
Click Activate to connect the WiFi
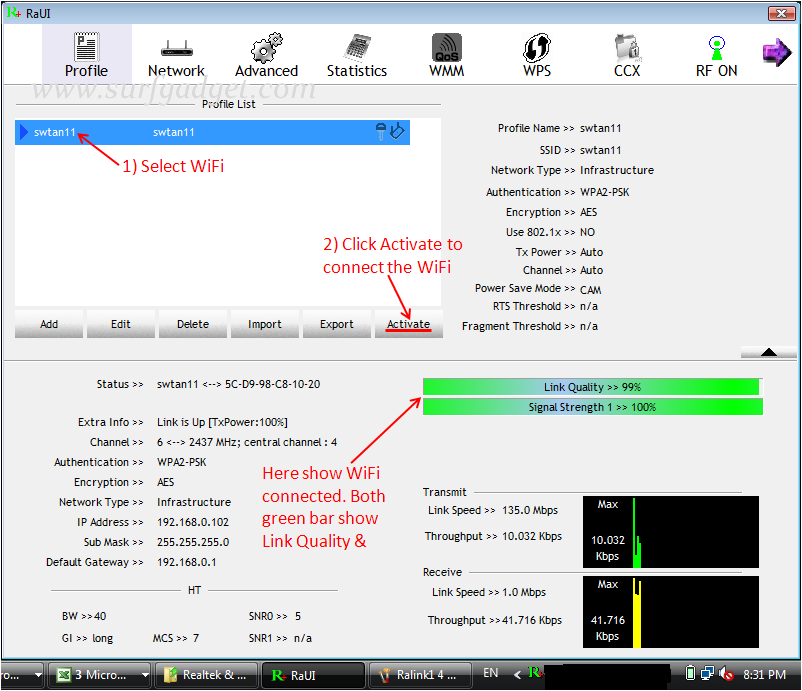click(x=408, y=324)
